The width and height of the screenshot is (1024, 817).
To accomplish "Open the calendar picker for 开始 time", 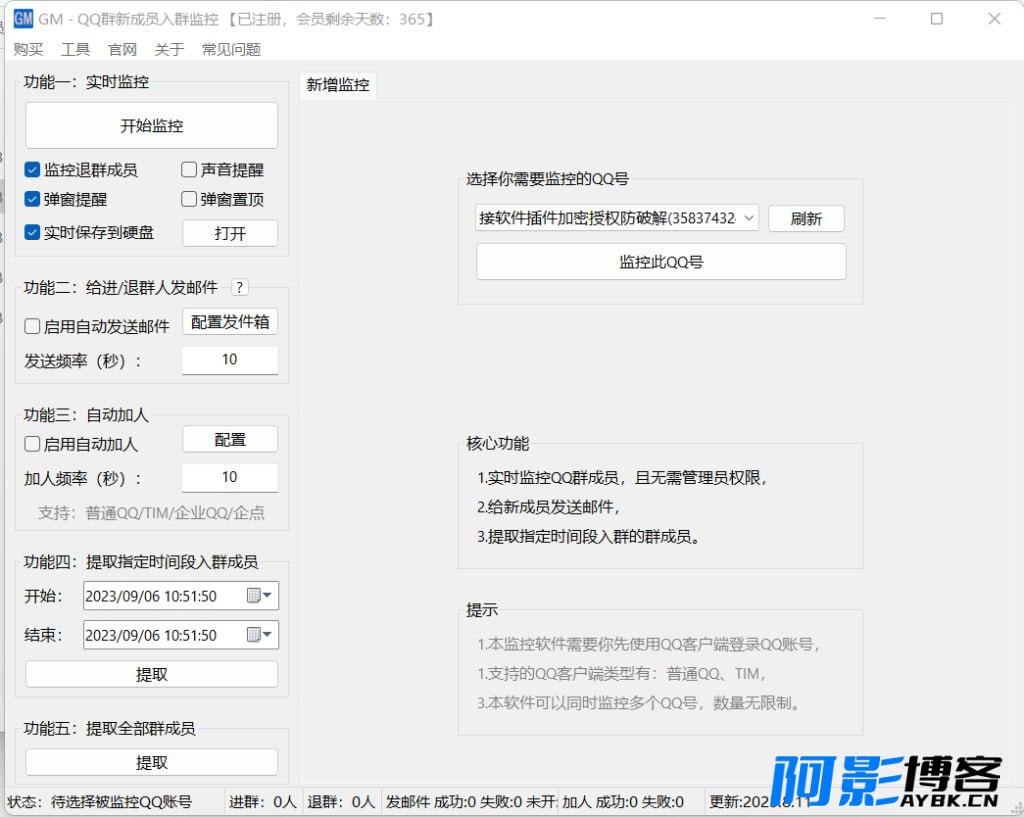I will point(259,596).
